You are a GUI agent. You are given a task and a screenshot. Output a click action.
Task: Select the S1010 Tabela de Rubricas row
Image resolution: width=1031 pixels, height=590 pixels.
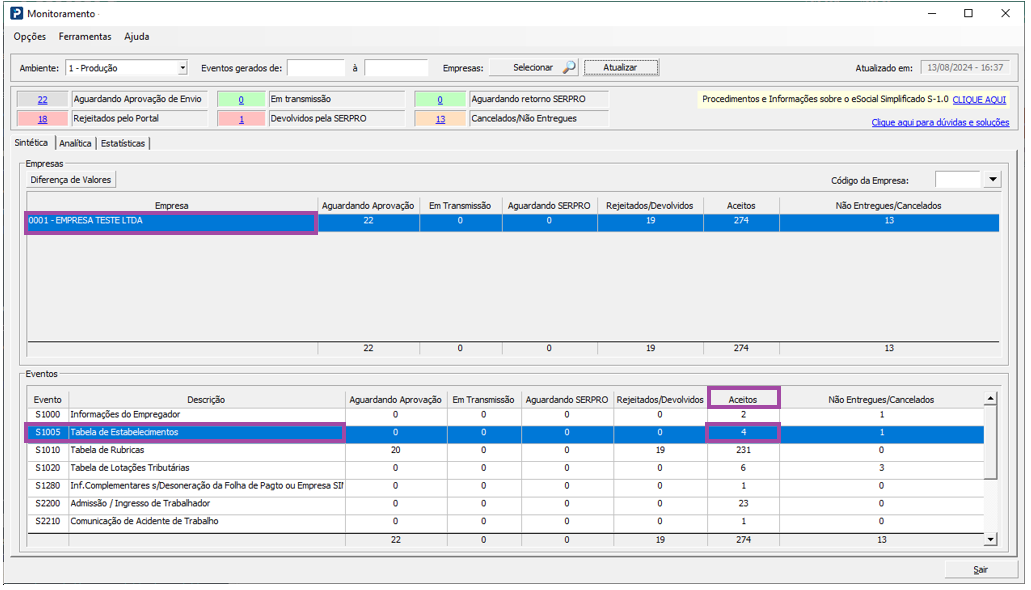pyautogui.click(x=505, y=450)
